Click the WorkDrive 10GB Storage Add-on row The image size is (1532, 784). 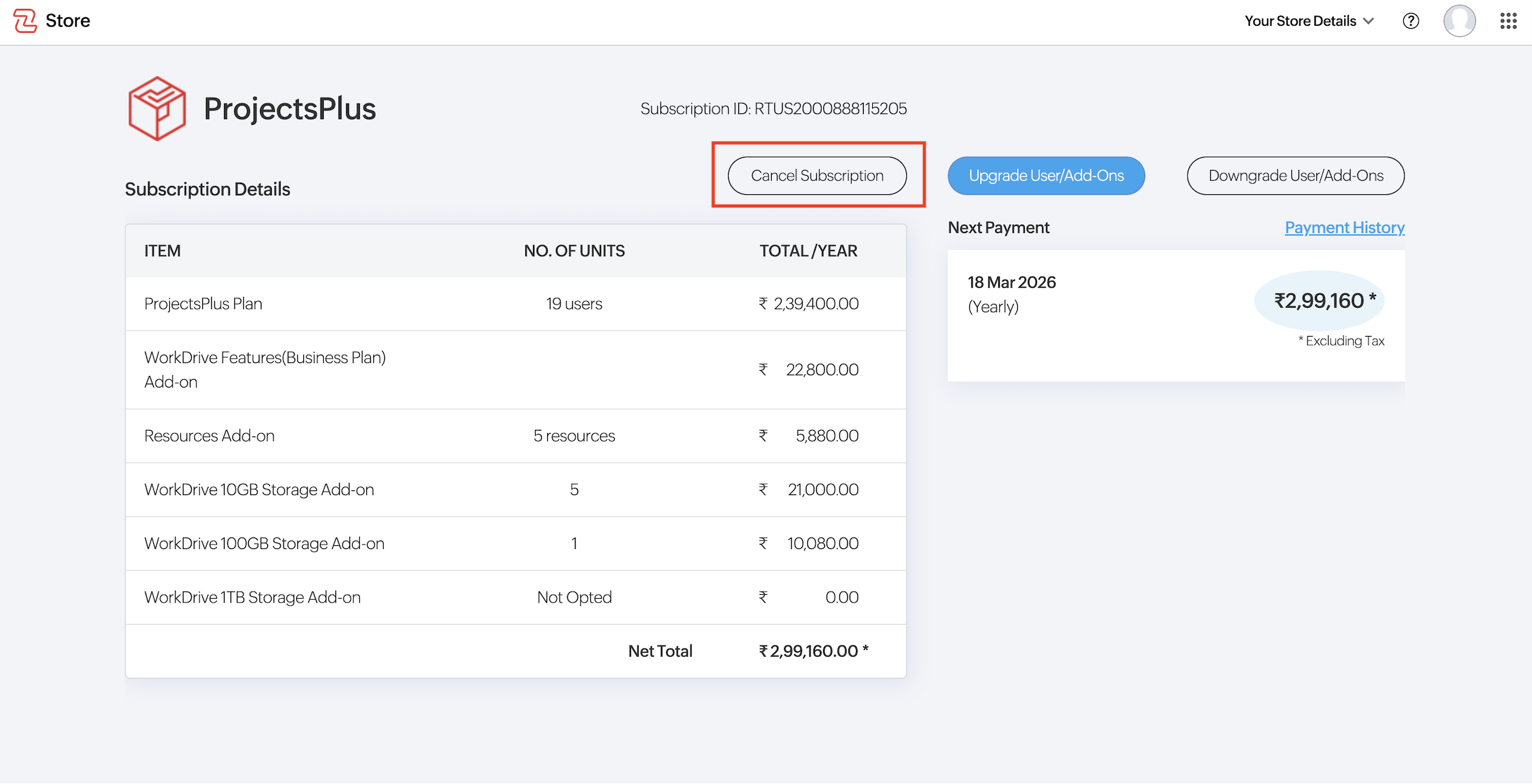coord(515,490)
